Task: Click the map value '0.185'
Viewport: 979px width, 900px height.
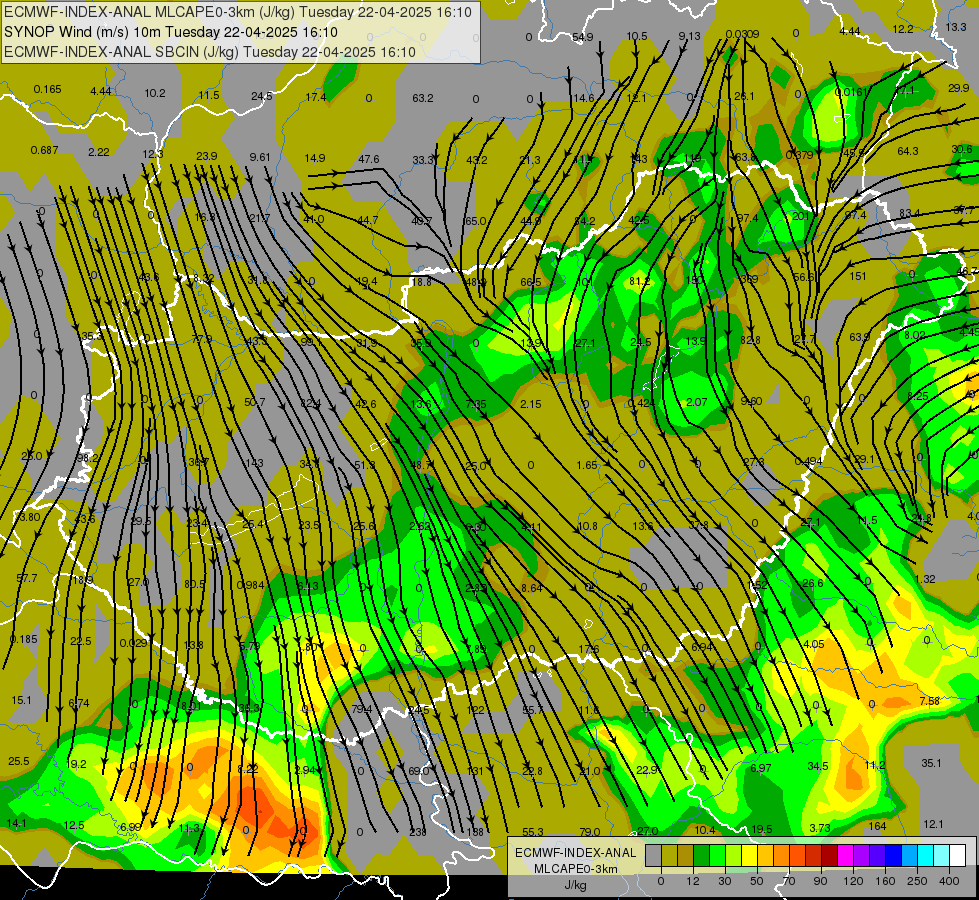Action: tap(24, 640)
